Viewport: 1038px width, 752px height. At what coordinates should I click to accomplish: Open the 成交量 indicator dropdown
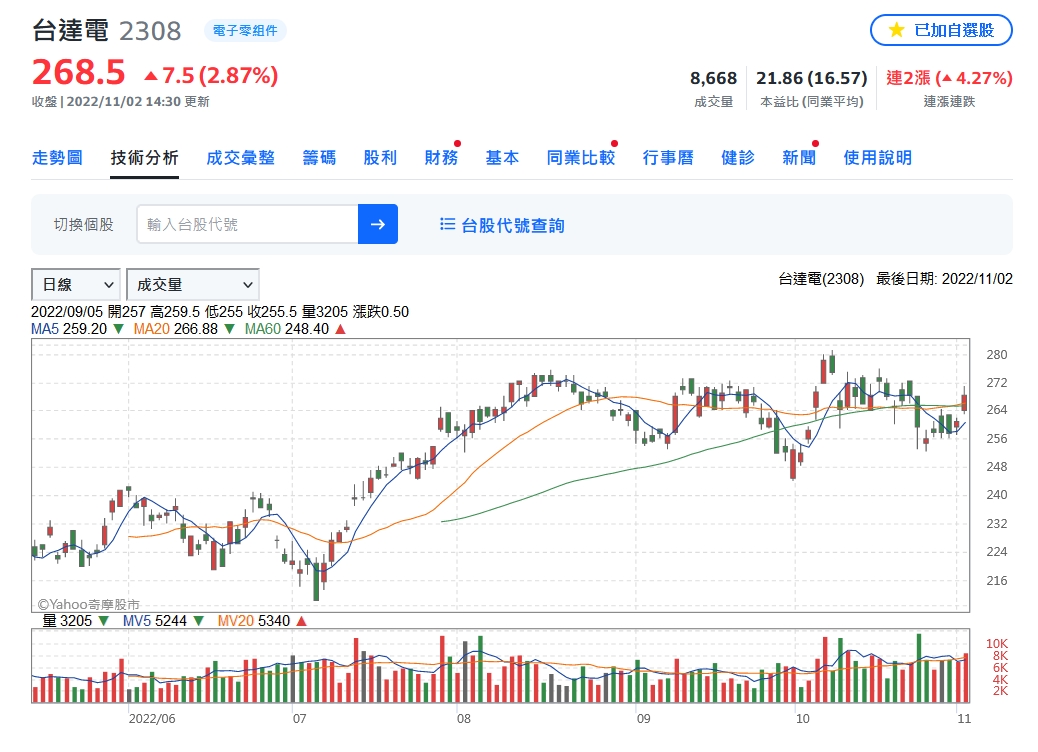[x=193, y=285]
